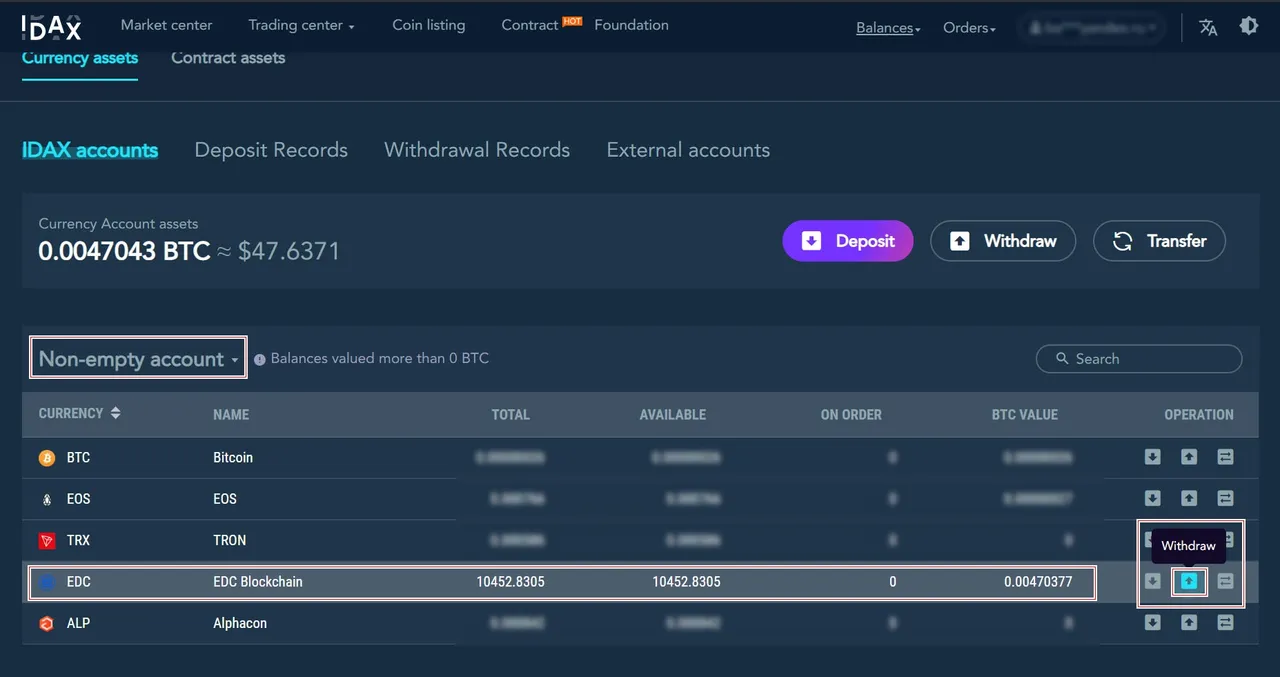Click the EDC row highlighted withdraw icon
The width and height of the screenshot is (1280, 677).
click(1189, 581)
